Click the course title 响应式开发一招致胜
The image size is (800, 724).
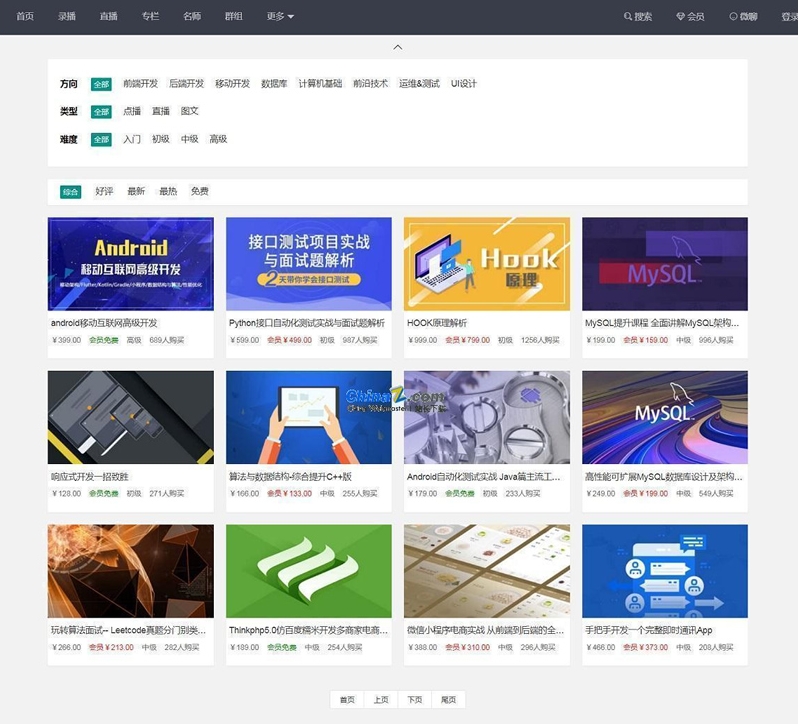[90, 477]
